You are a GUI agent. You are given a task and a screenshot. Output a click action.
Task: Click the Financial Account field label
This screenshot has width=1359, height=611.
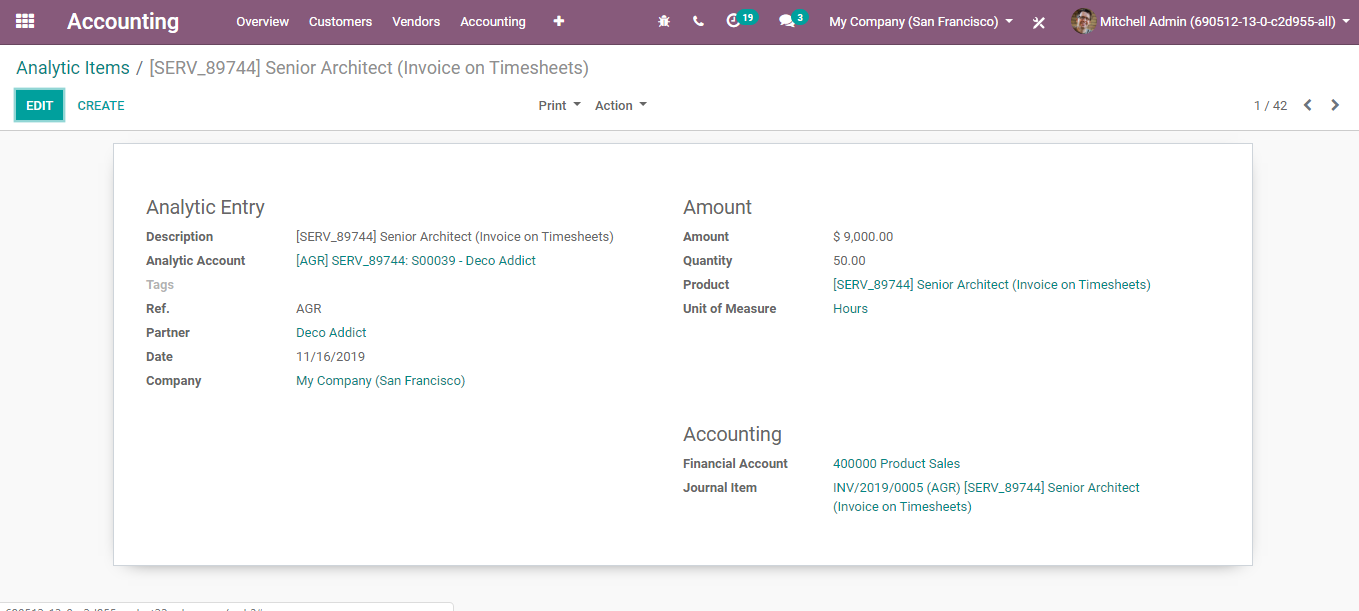(735, 464)
